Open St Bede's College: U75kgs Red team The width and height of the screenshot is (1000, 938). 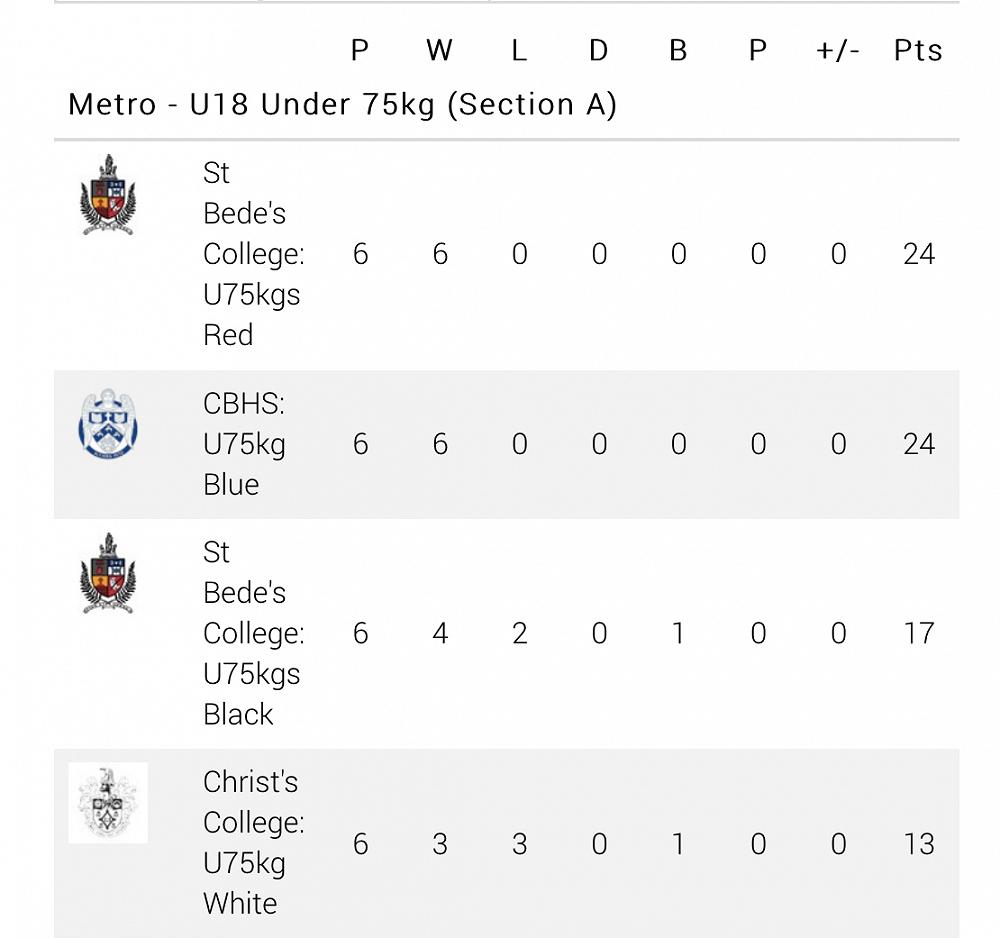(253, 254)
